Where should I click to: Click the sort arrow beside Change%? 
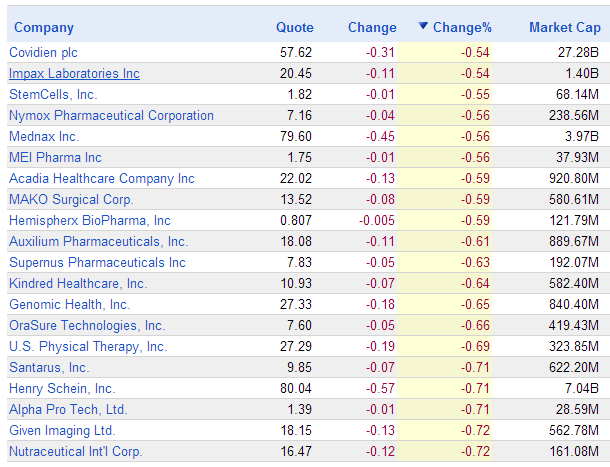point(424,27)
